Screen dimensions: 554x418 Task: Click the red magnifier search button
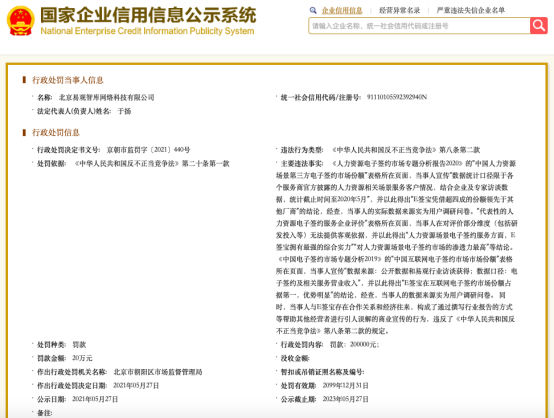pyautogui.click(x=539, y=26)
